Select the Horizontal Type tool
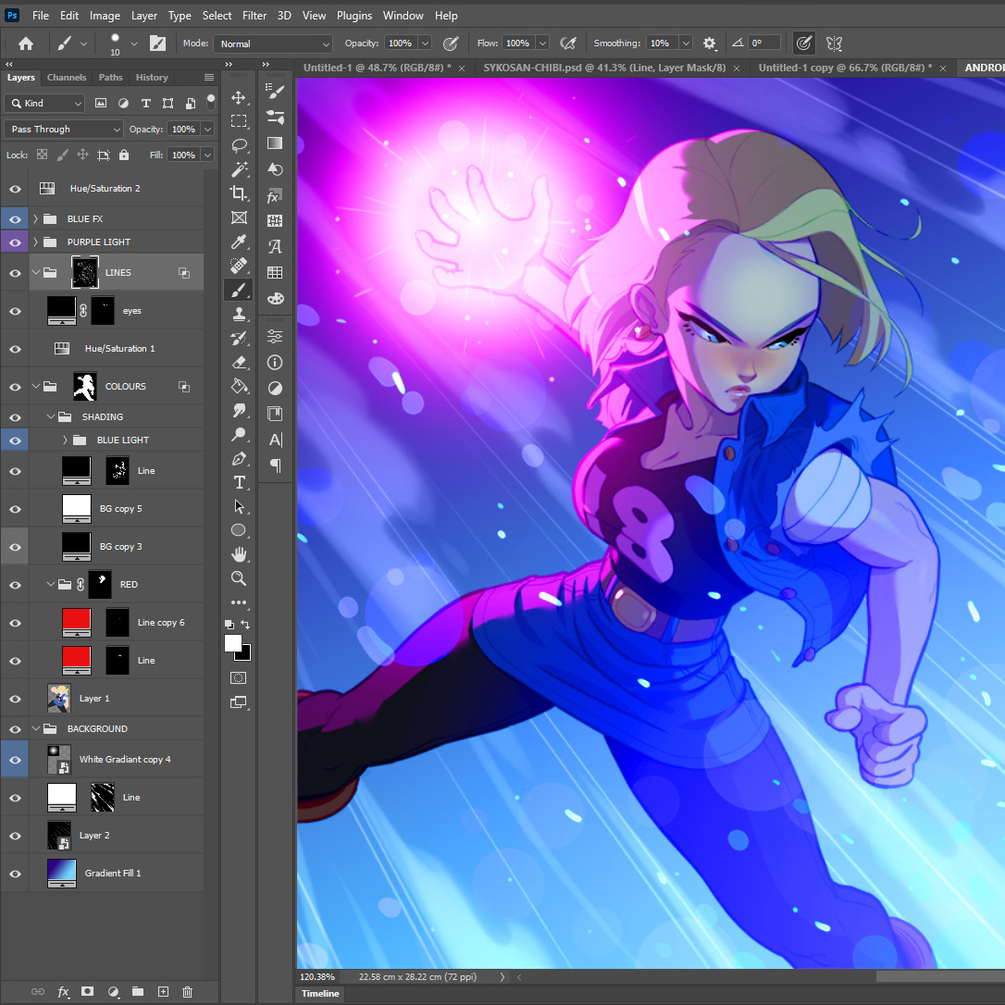This screenshot has height=1005, width=1005. tap(238, 483)
